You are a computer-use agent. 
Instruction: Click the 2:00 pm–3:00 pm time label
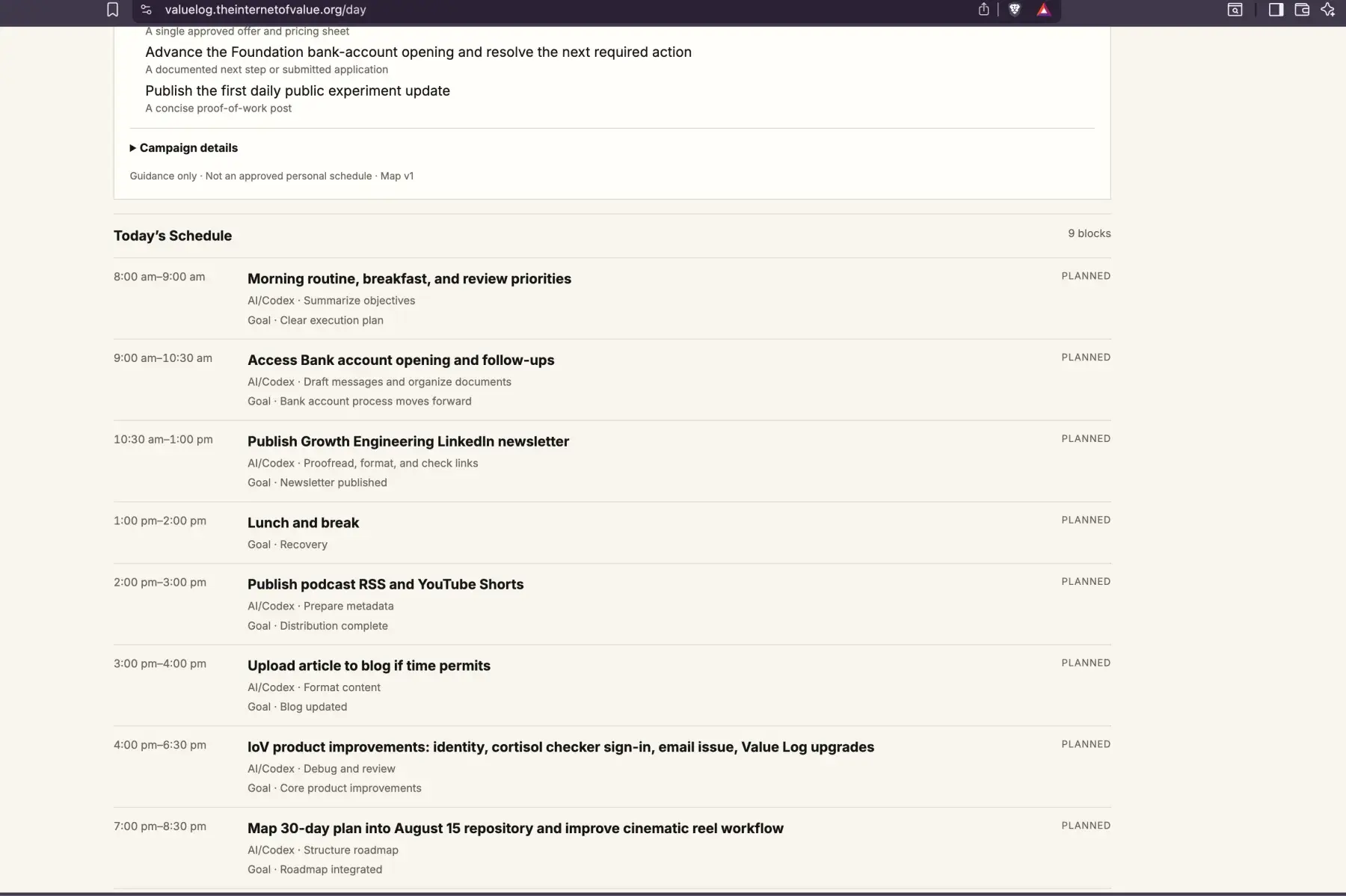coord(160,583)
